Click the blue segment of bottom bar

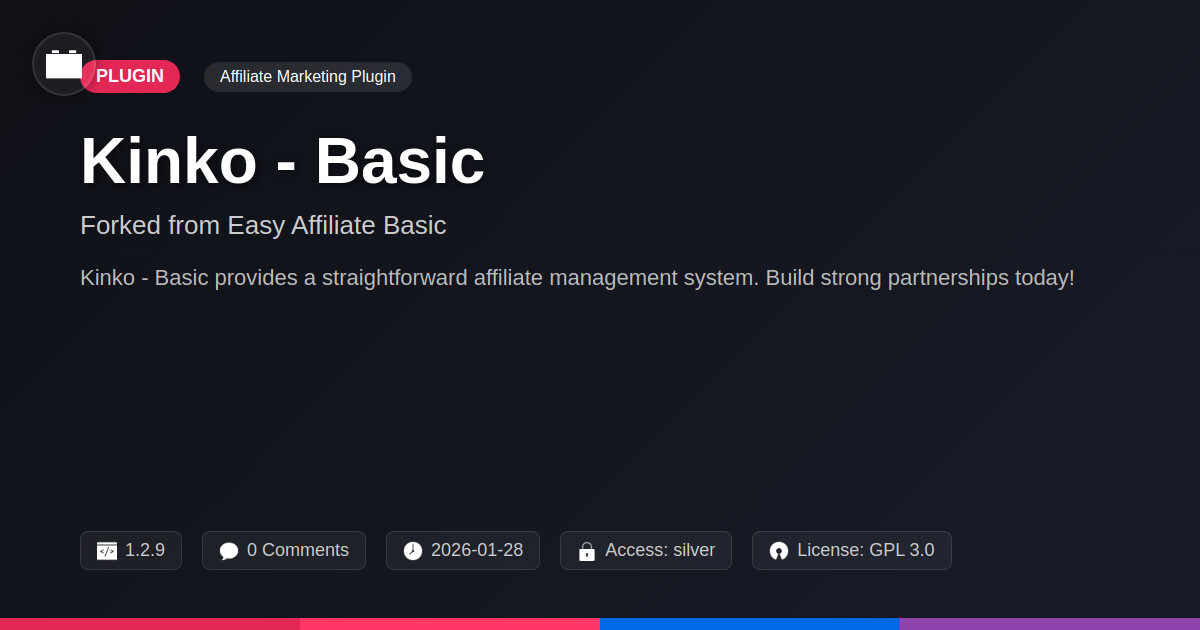click(x=750, y=623)
